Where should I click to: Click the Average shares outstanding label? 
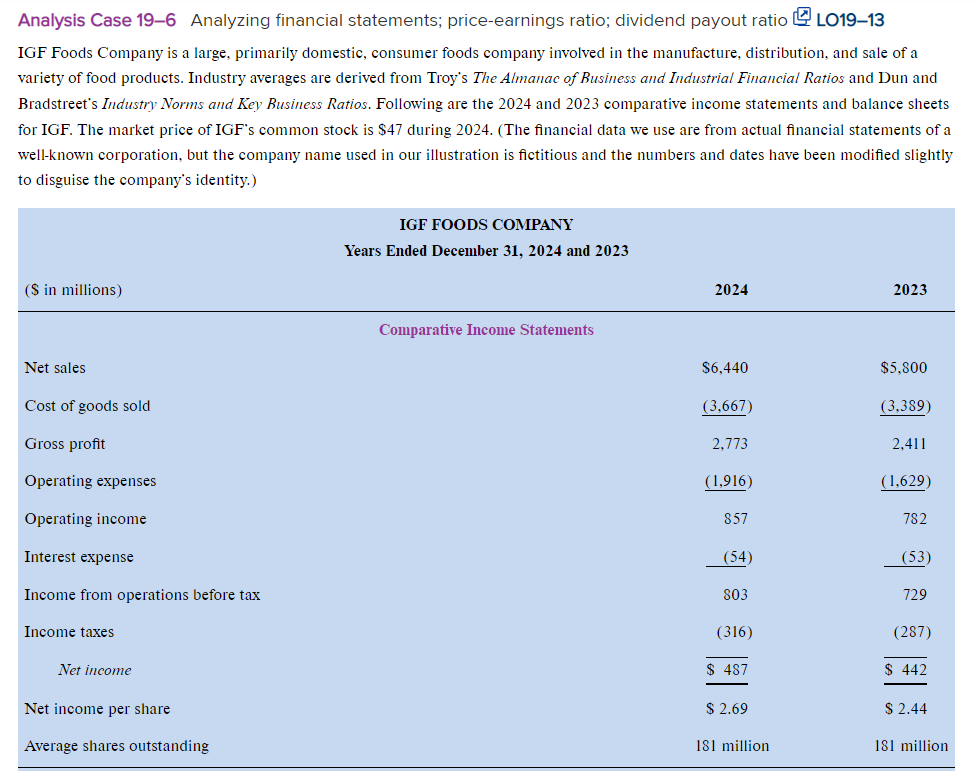pyautogui.click(x=117, y=746)
